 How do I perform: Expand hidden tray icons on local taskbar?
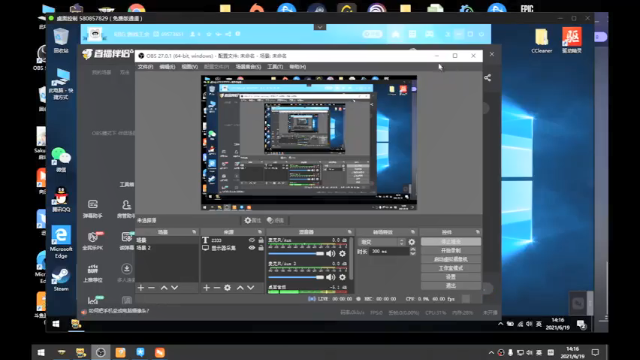pyautogui.click(x=491, y=352)
